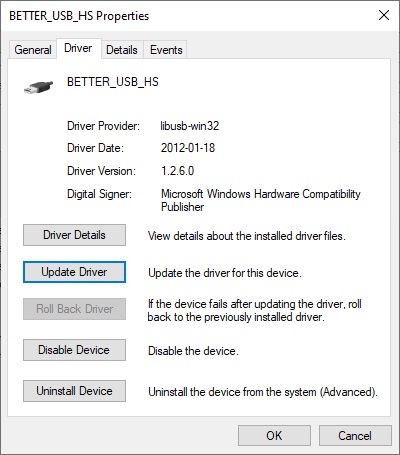Viewport: 400px width, 455px height.
Task: Click the BETTER_USB_HS device name beside icon
Action: 113,82
